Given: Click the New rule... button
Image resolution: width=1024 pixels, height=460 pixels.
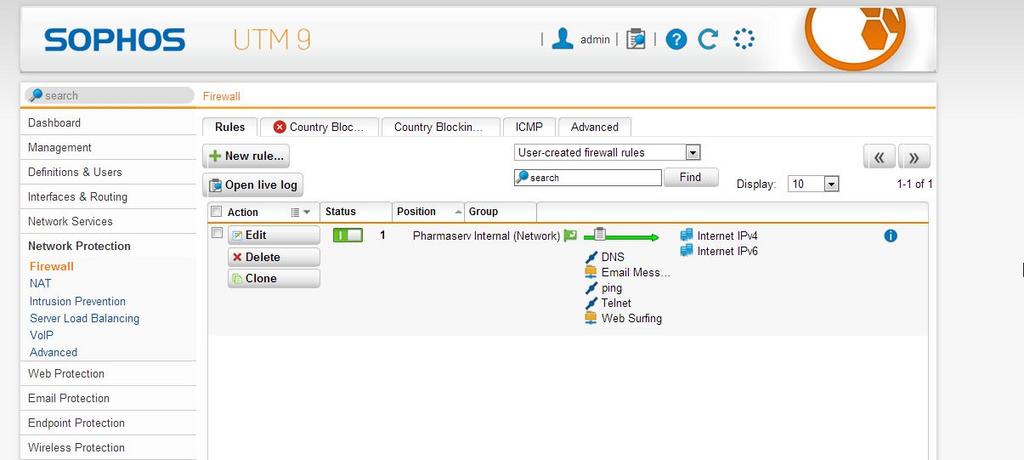Looking at the screenshot, I should pos(246,156).
